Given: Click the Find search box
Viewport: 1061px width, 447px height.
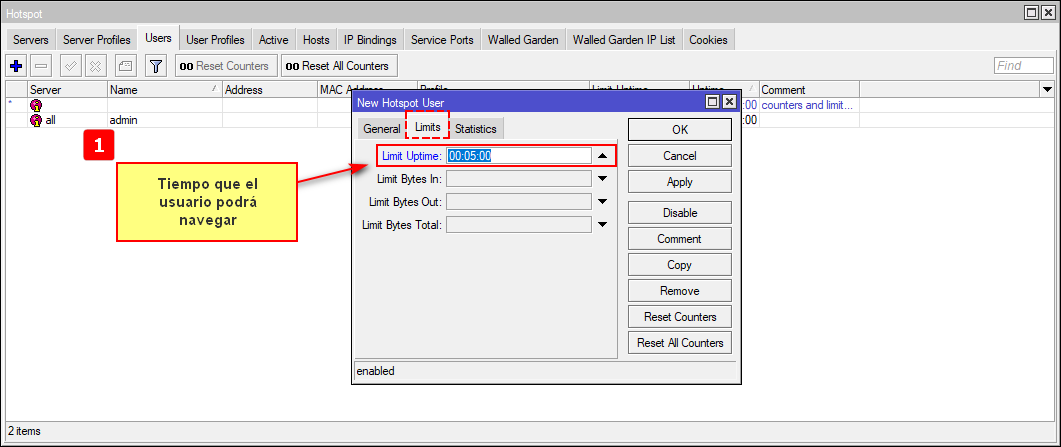Looking at the screenshot, I should coord(1023,66).
